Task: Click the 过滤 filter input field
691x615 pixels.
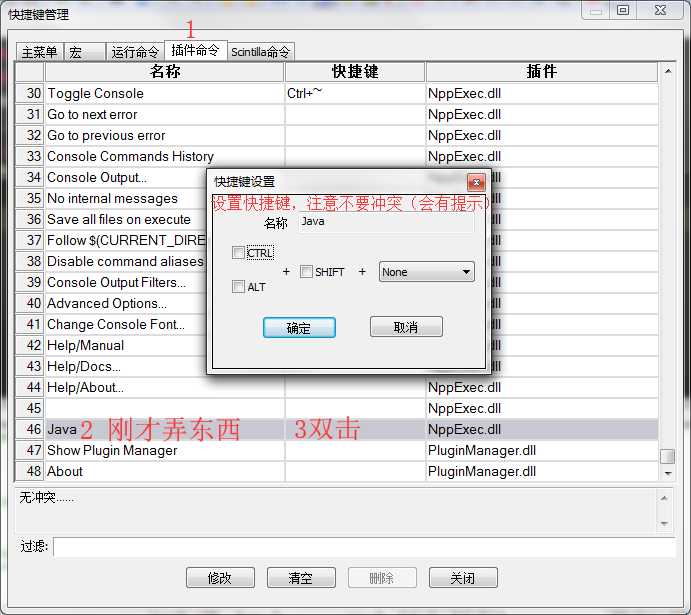Action: tap(364, 547)
